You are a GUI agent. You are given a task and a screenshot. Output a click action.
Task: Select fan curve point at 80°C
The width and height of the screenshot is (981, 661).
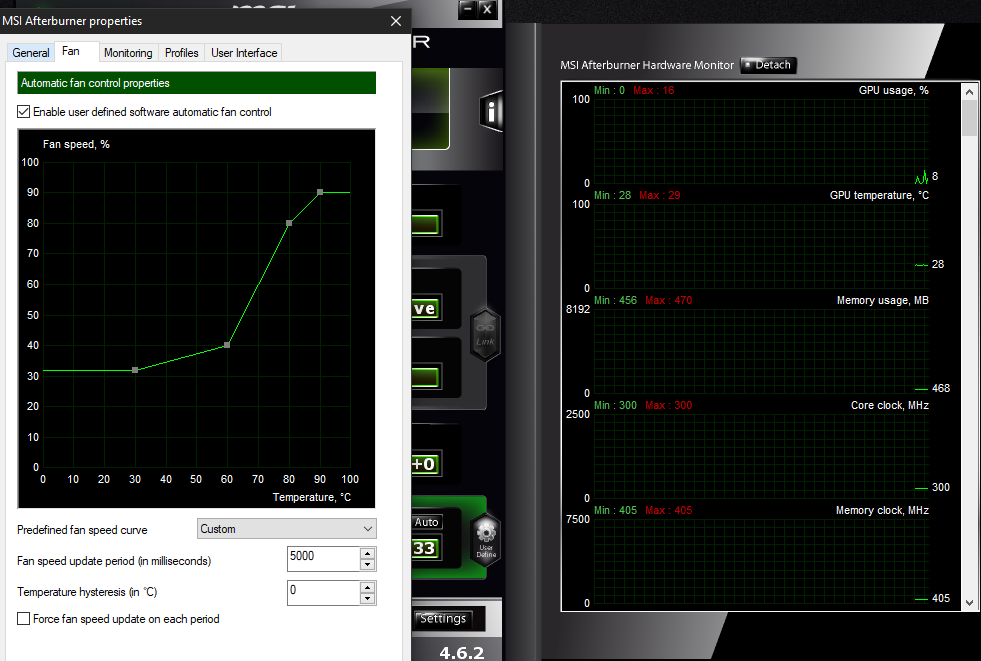pyautogui.click(x=289, y=223)
